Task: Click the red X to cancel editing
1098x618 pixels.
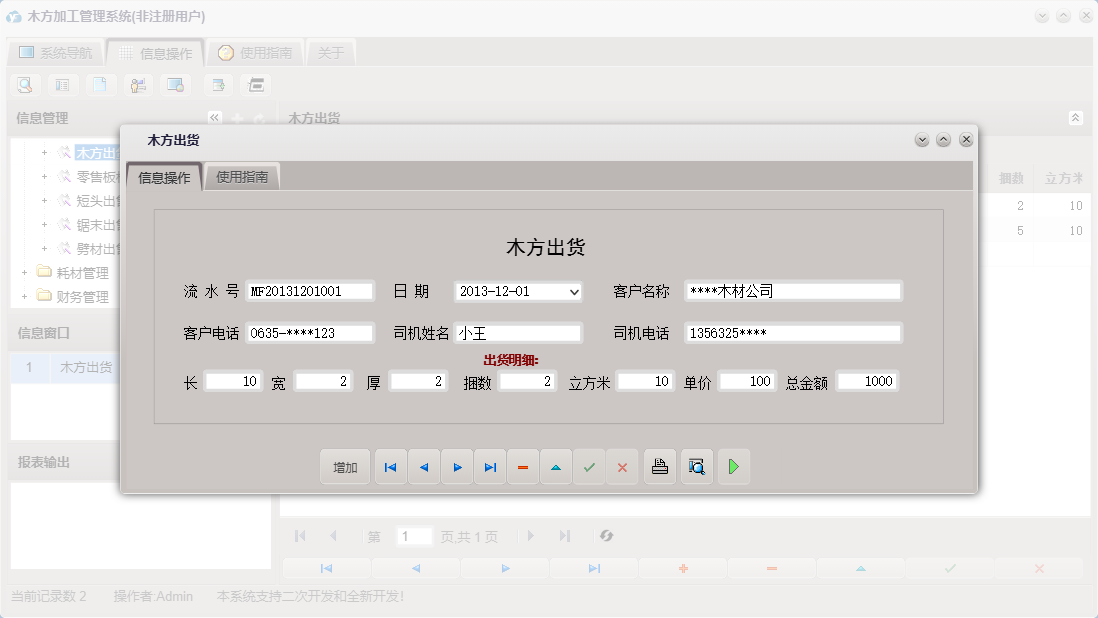Action: [622, 466]
